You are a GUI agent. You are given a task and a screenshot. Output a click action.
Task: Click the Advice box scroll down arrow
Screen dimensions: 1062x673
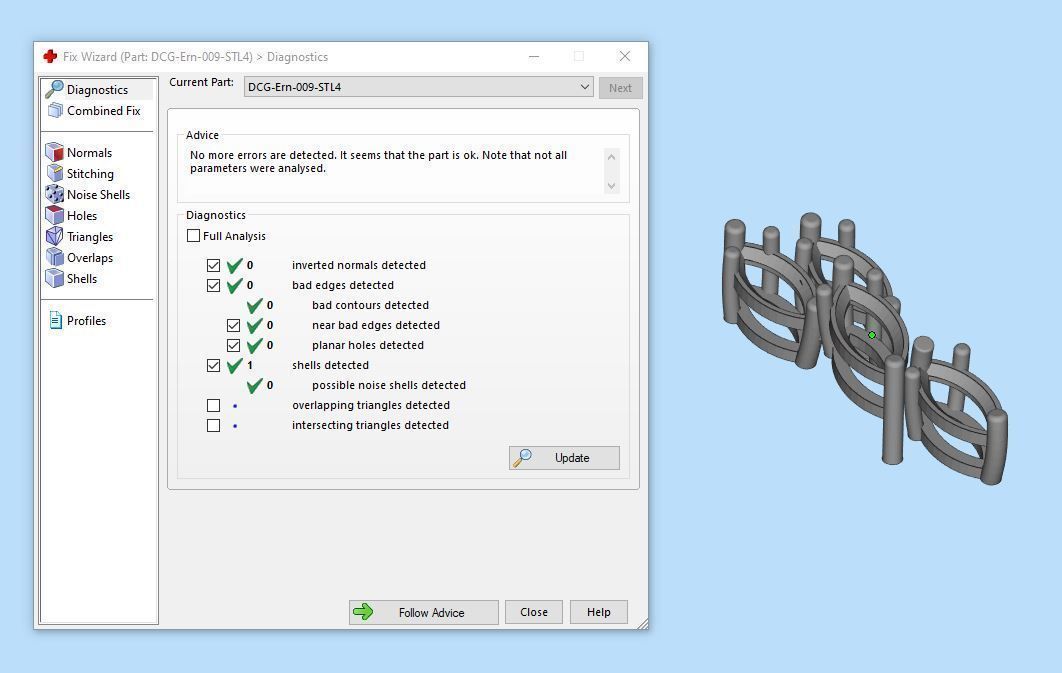(612, 186)
